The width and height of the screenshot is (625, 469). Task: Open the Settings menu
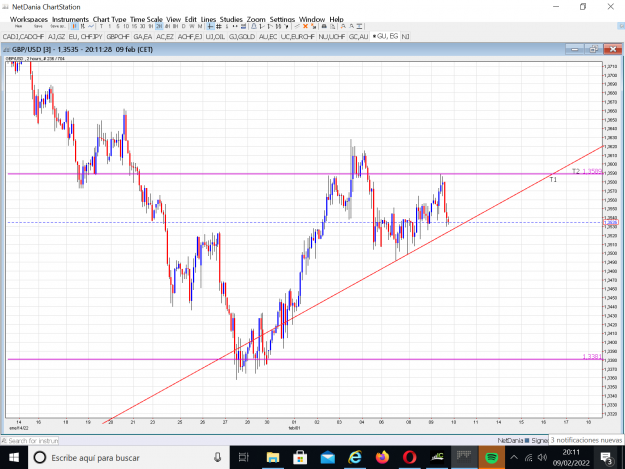(282, 19)
